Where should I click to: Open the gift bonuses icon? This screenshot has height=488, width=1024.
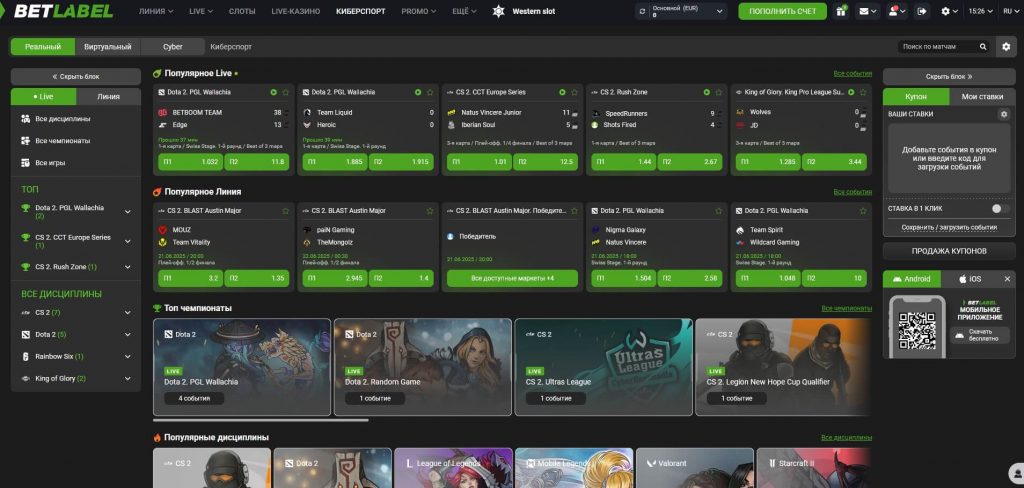pos(841,11)
